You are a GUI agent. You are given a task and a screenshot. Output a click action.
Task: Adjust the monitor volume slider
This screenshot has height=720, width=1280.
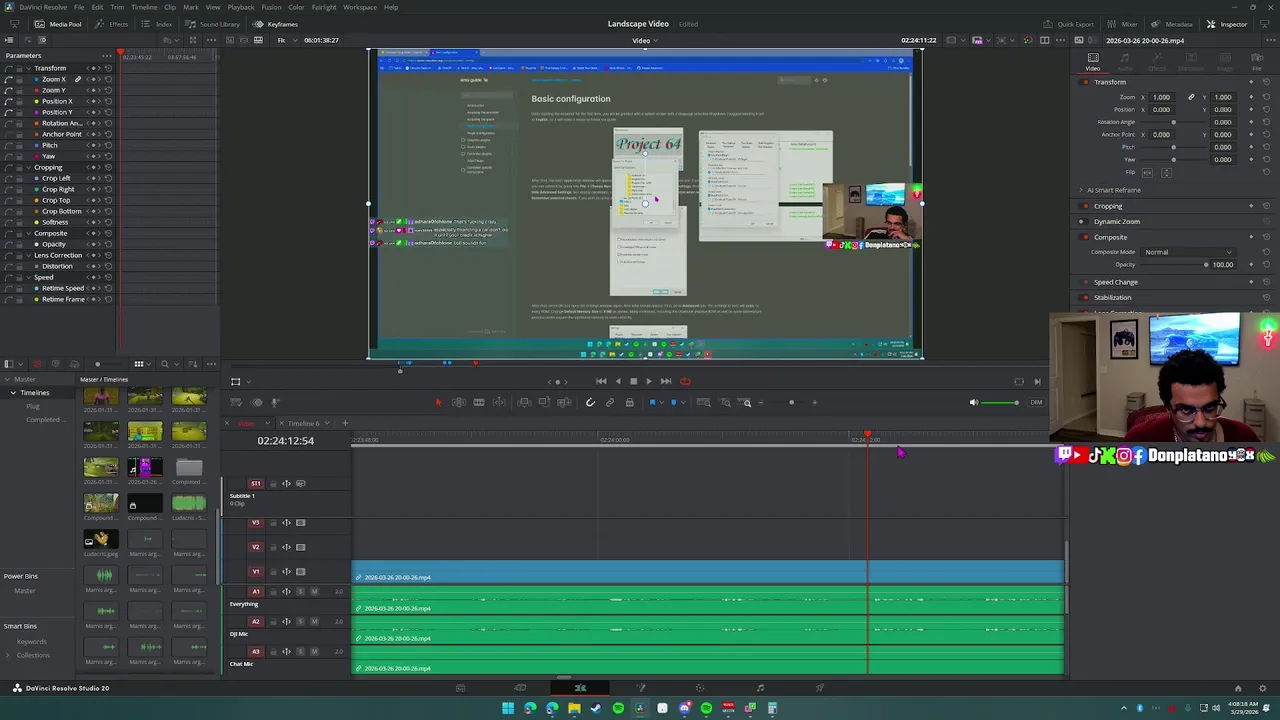1002,402
